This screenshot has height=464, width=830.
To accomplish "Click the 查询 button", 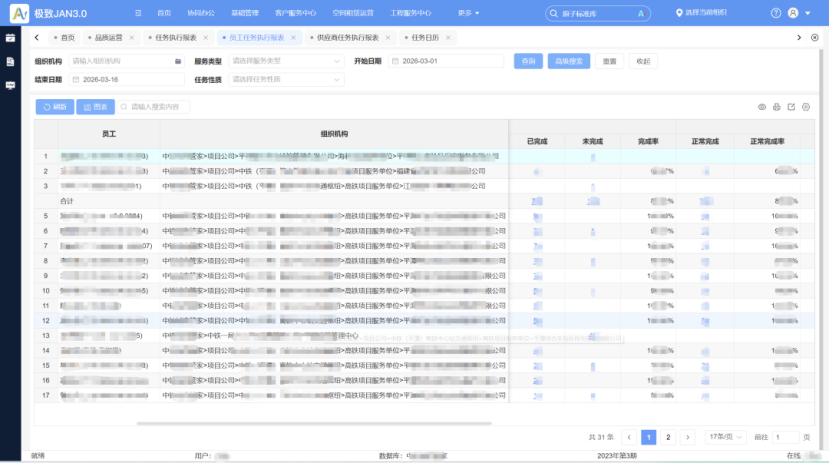I will tap(528, 61).
